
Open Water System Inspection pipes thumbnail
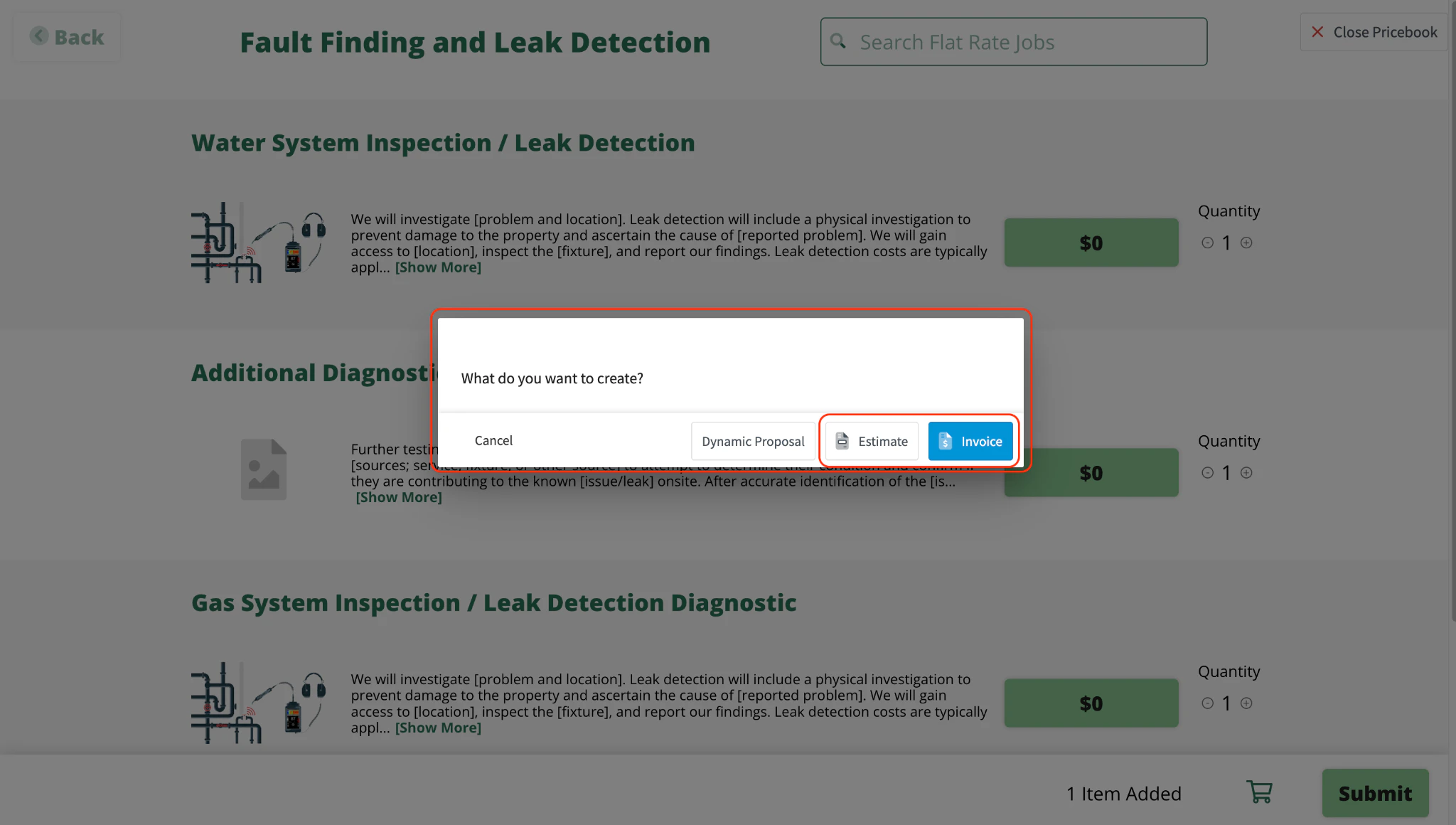pyautogui.click(x=259, y=243)
